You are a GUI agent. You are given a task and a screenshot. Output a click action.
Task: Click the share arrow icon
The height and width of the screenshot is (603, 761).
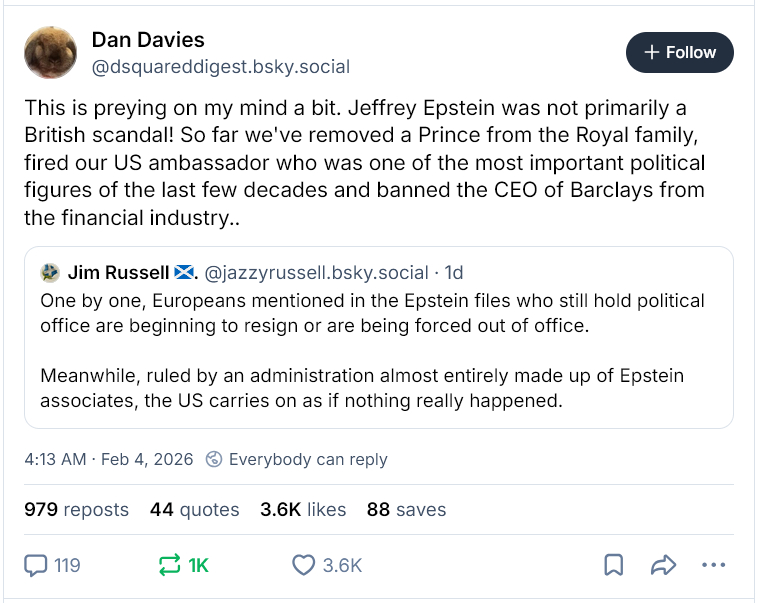pyautogui.click(x=663, y=565)
